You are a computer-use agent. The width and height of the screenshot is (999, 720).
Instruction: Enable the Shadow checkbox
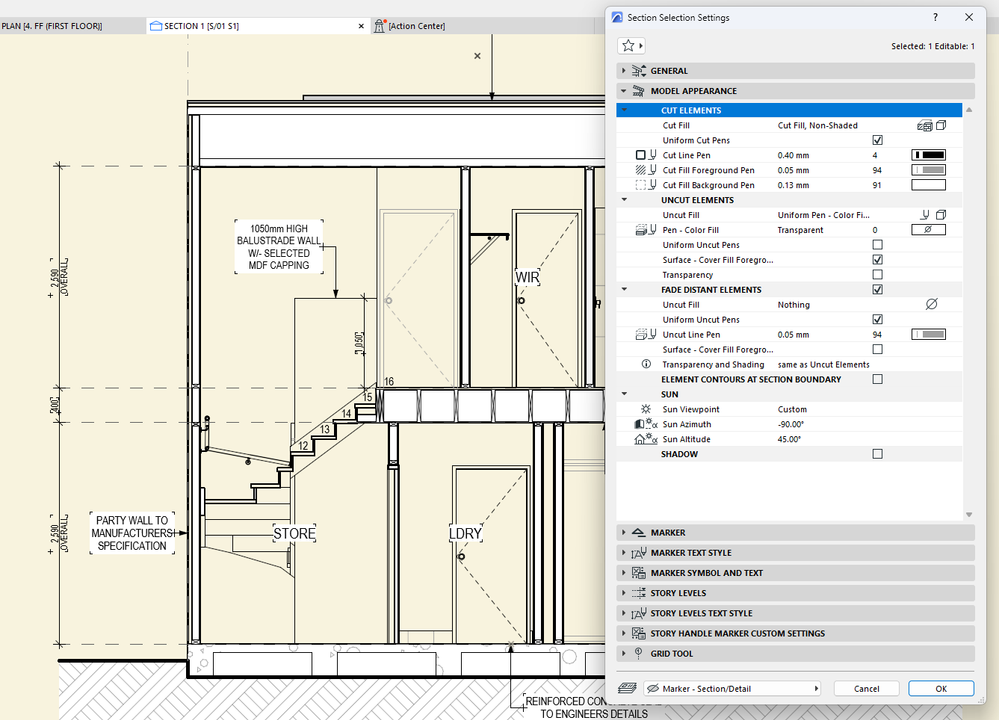[x=877, y=453]
